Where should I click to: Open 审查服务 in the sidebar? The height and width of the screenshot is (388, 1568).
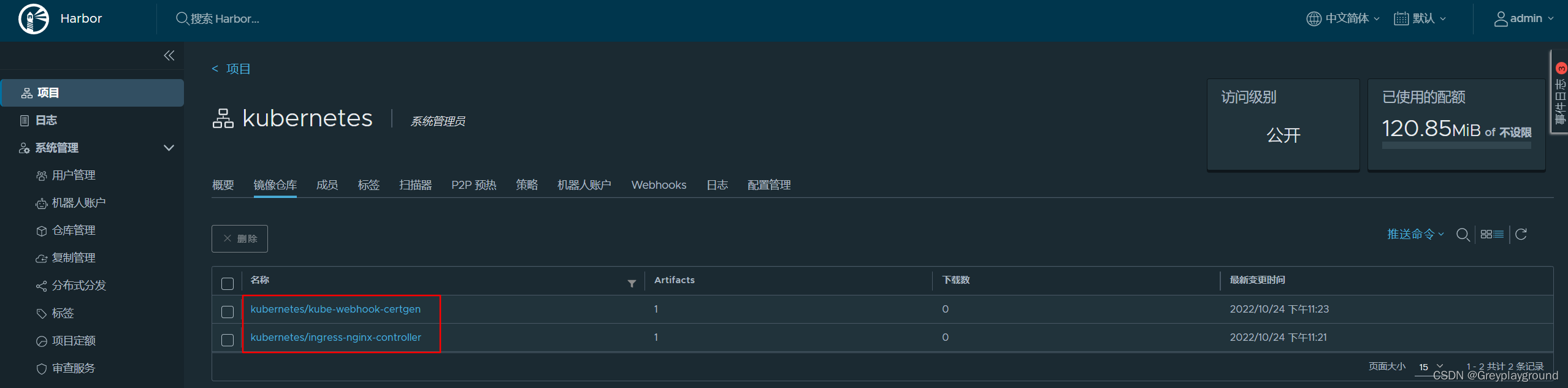pyautogui.click(x=74, y=368)
